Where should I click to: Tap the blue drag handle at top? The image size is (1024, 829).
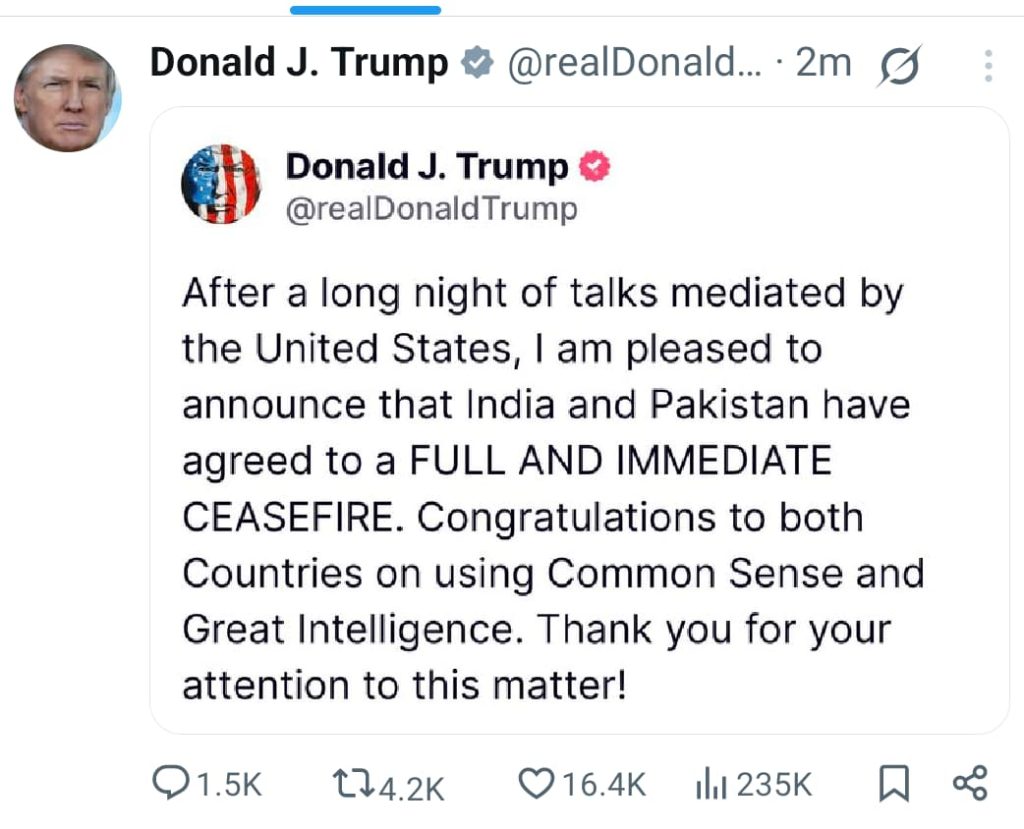365,10
